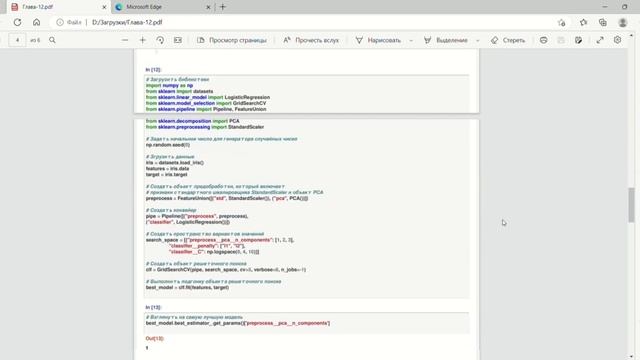Viewport: 640px width, 360px height.
Task: Open the Favorites list
Action: coord(583,22)
